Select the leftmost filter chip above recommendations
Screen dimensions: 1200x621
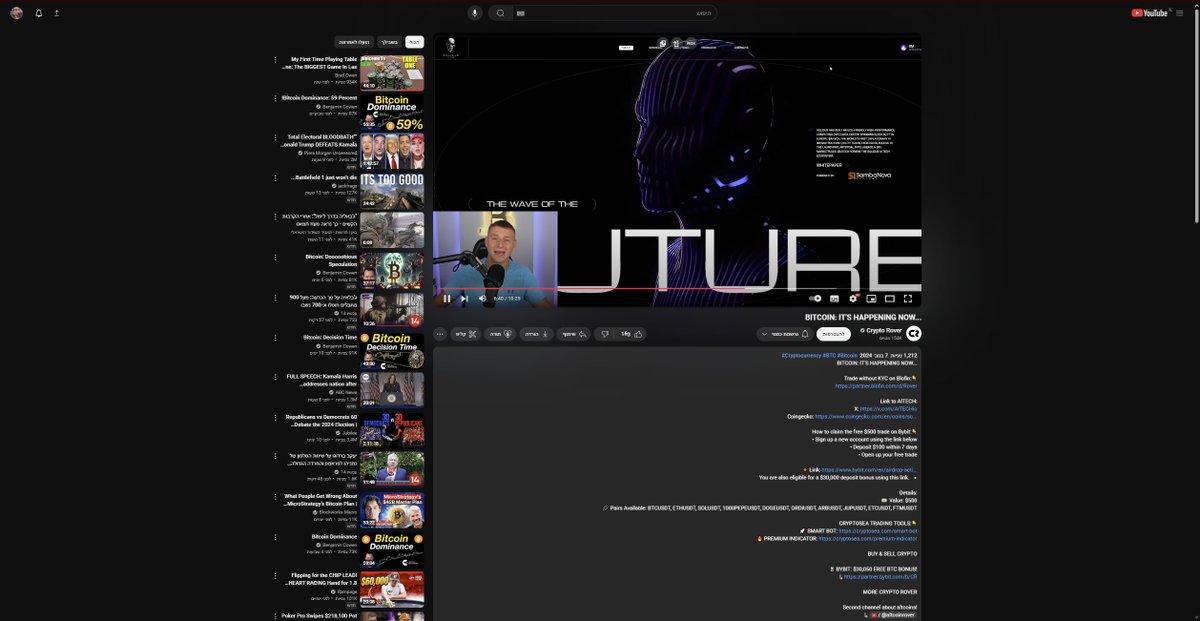[354, 42]
